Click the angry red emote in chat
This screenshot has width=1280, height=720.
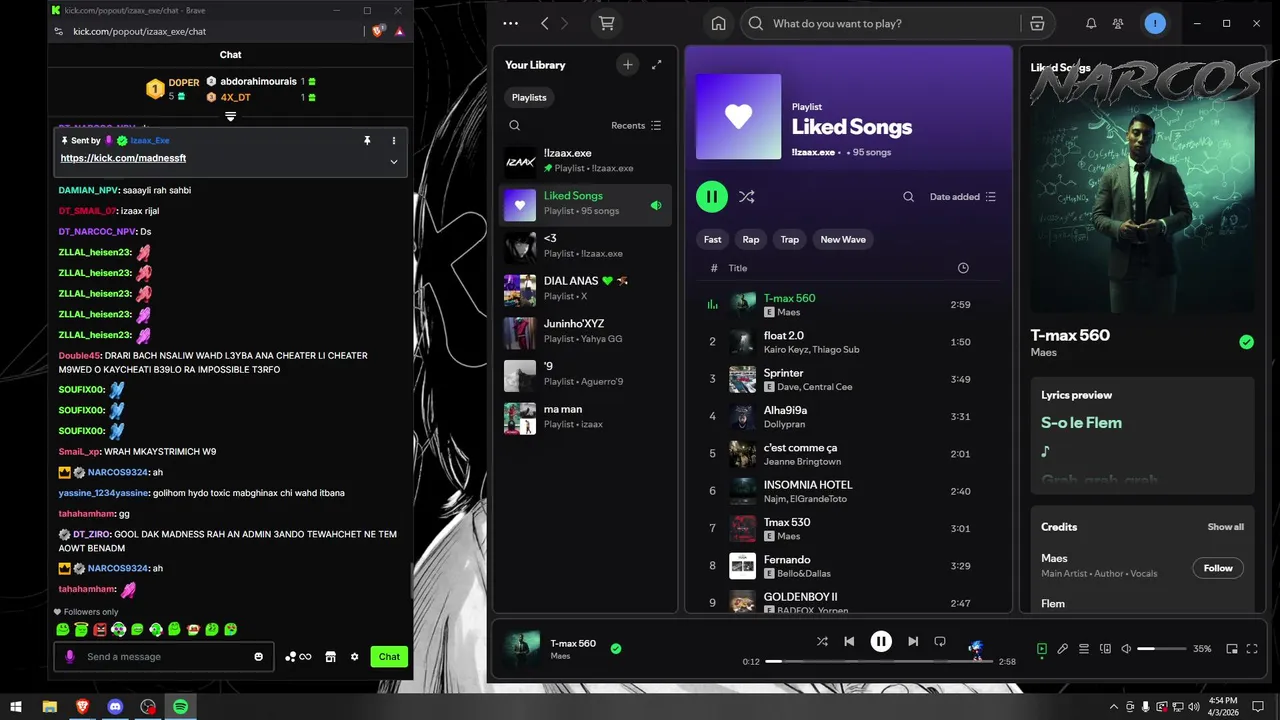pos(100,629)
